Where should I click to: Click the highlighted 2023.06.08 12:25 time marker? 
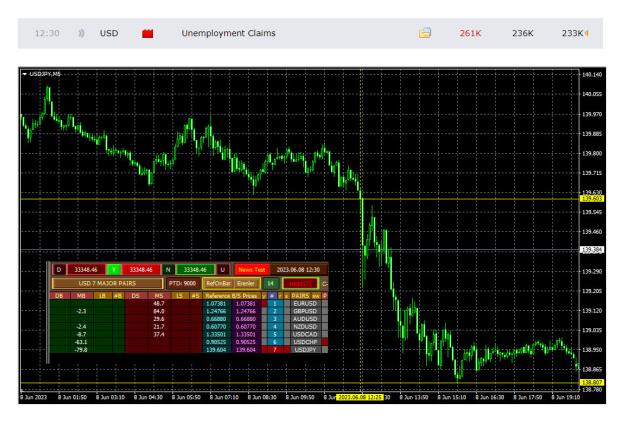pos(360,397)
